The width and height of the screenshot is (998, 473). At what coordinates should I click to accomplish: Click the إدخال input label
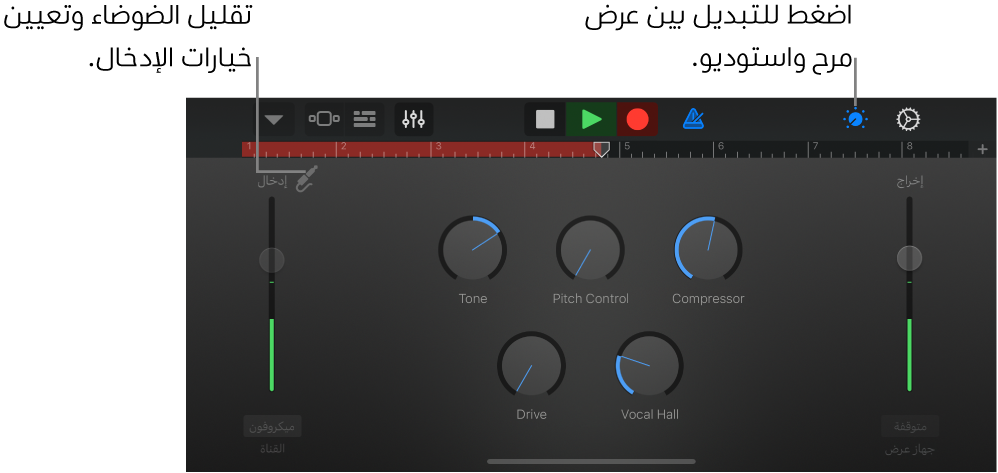click(x=272, y=182)
